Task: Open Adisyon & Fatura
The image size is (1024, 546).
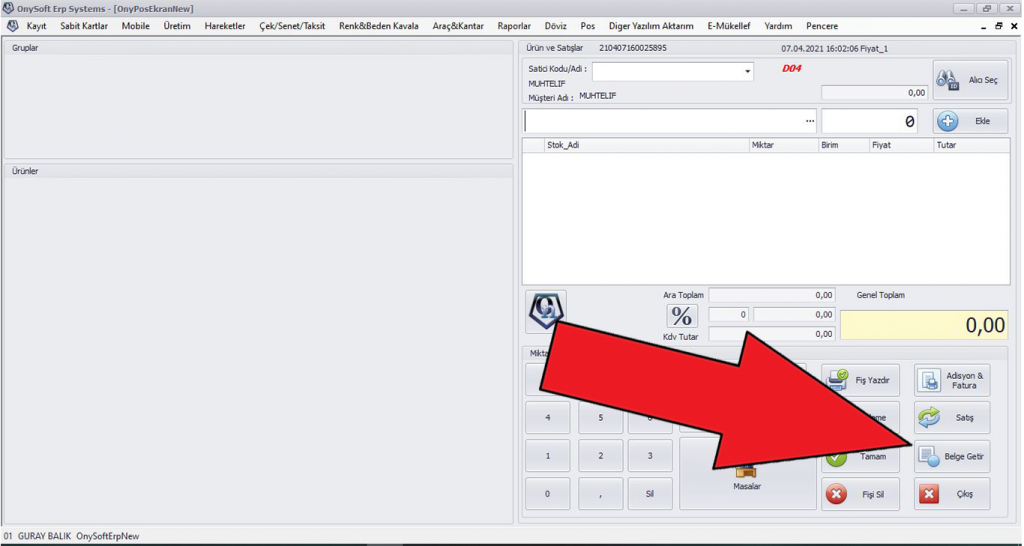Action: click(952, 380)
